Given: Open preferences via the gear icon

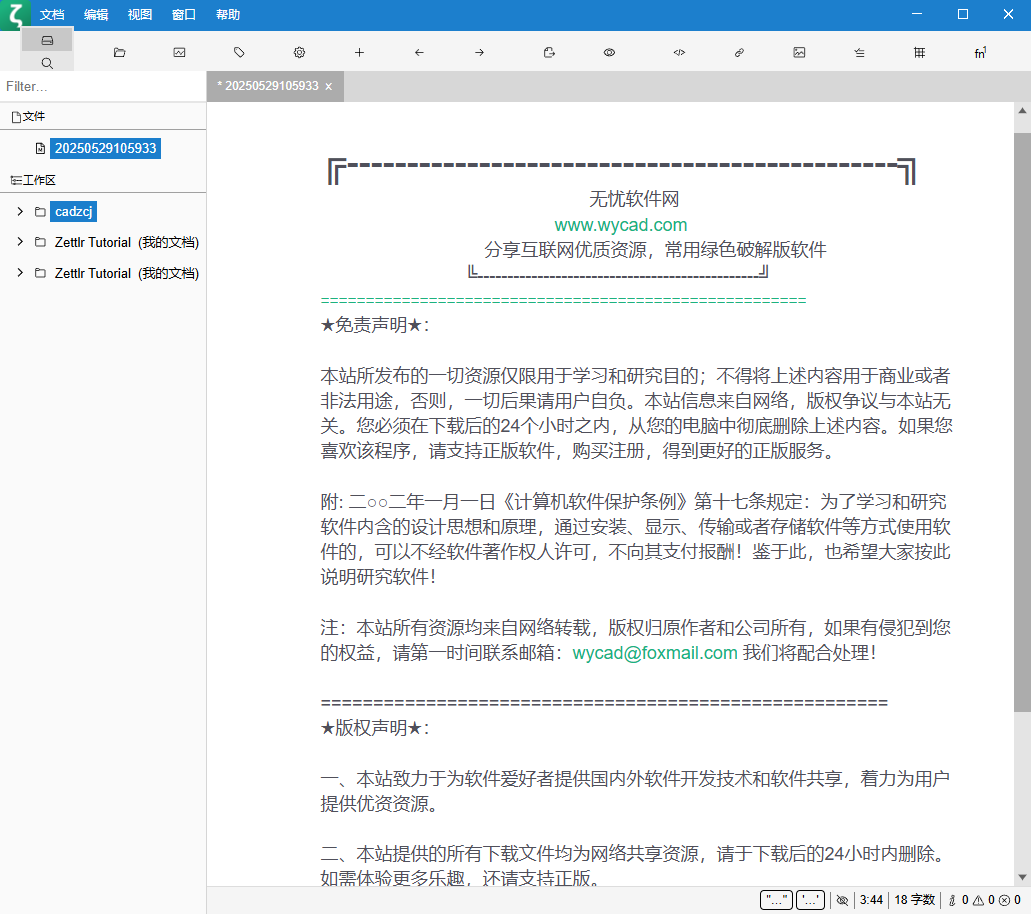Looking at the screenshot, I should pyautogui.click(x=299, y=52).
